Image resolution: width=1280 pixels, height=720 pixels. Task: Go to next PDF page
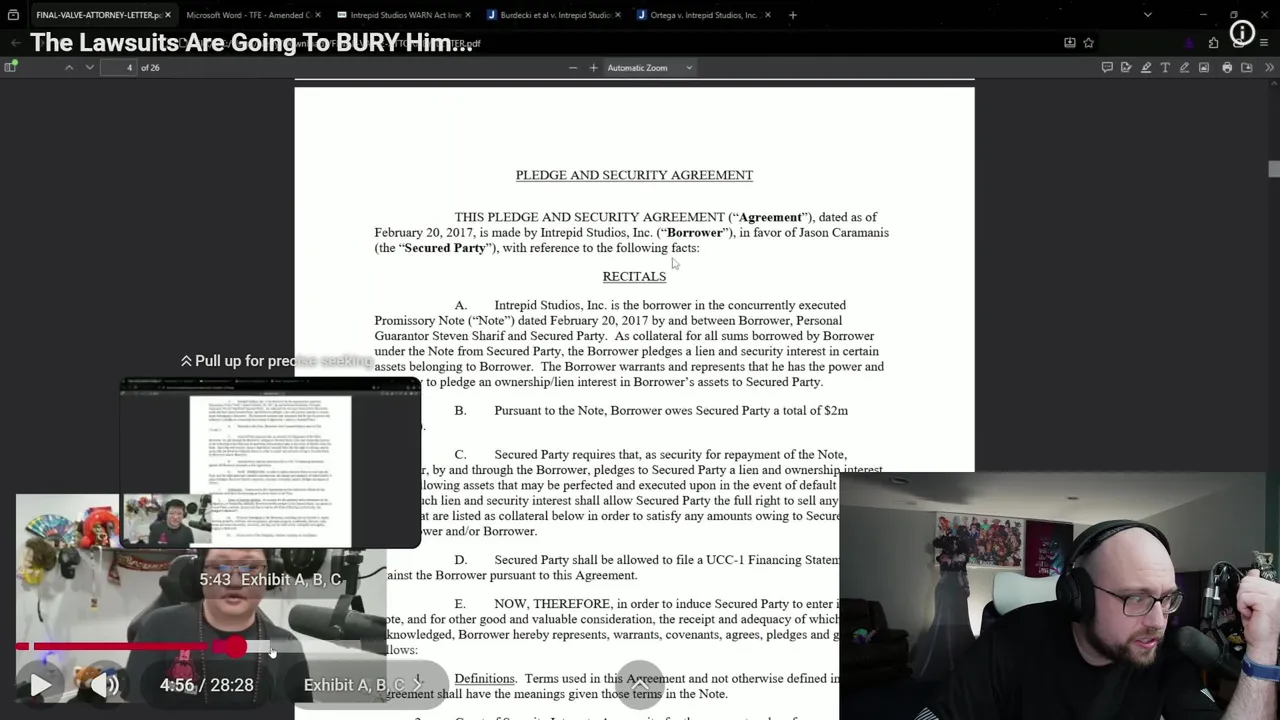coord(89,67)
